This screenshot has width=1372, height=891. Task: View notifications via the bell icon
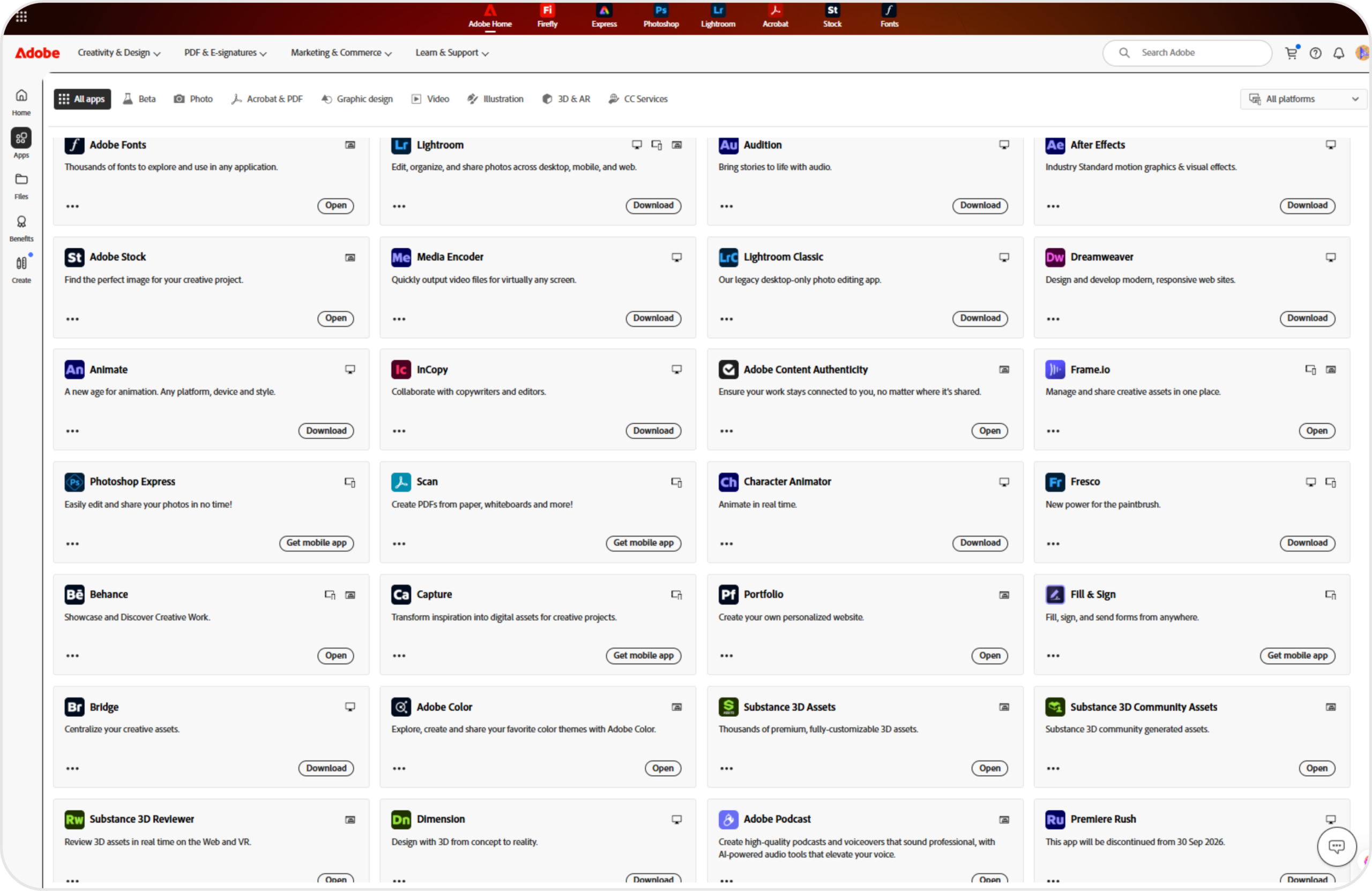[1339, 53]
